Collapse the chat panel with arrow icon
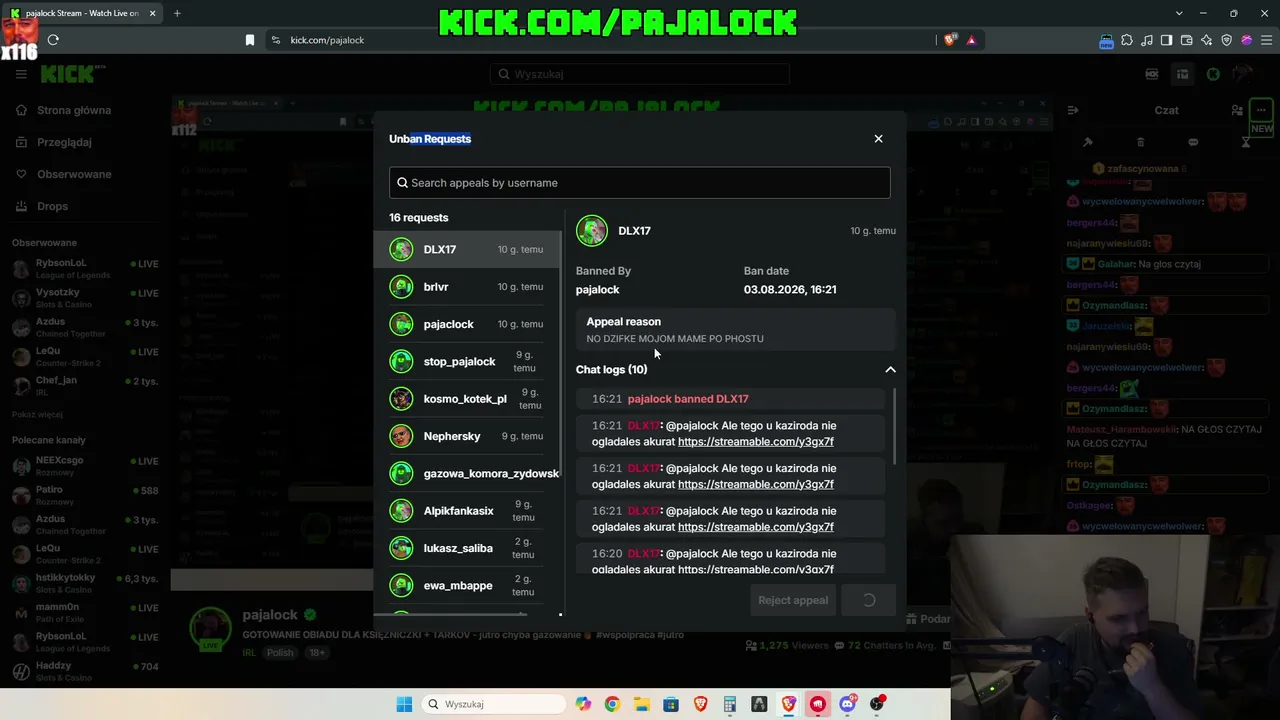This screenshot has width=1280, height=720. tap(1072, 110)
